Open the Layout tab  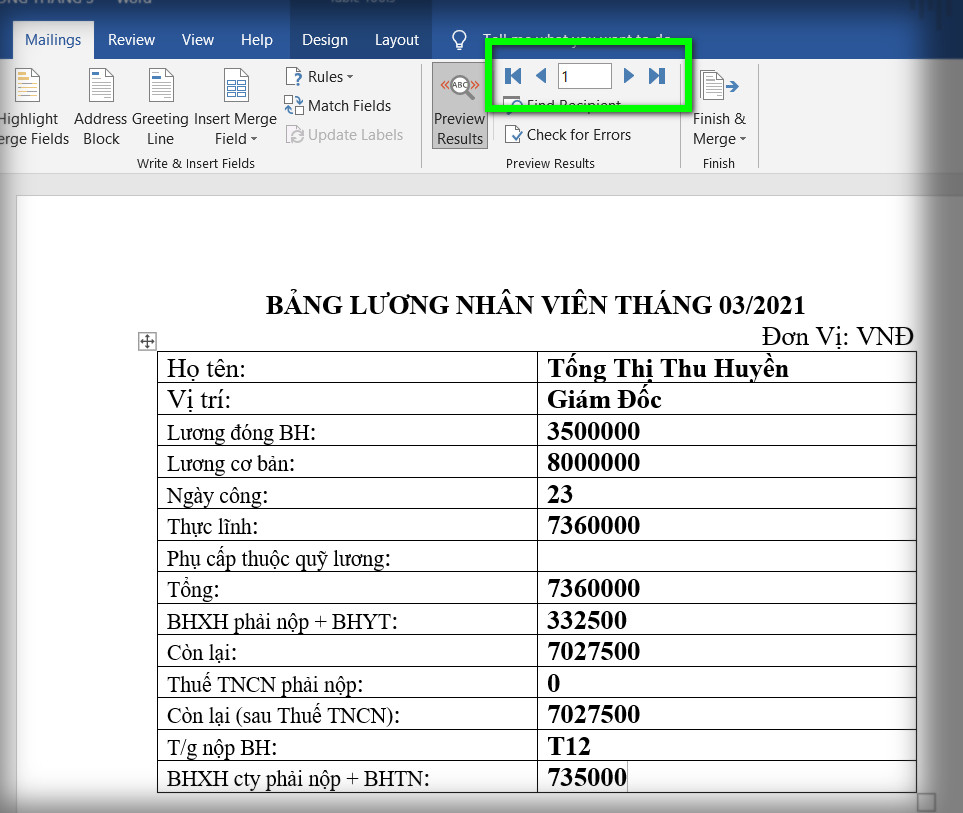click(x=396, y=40)
